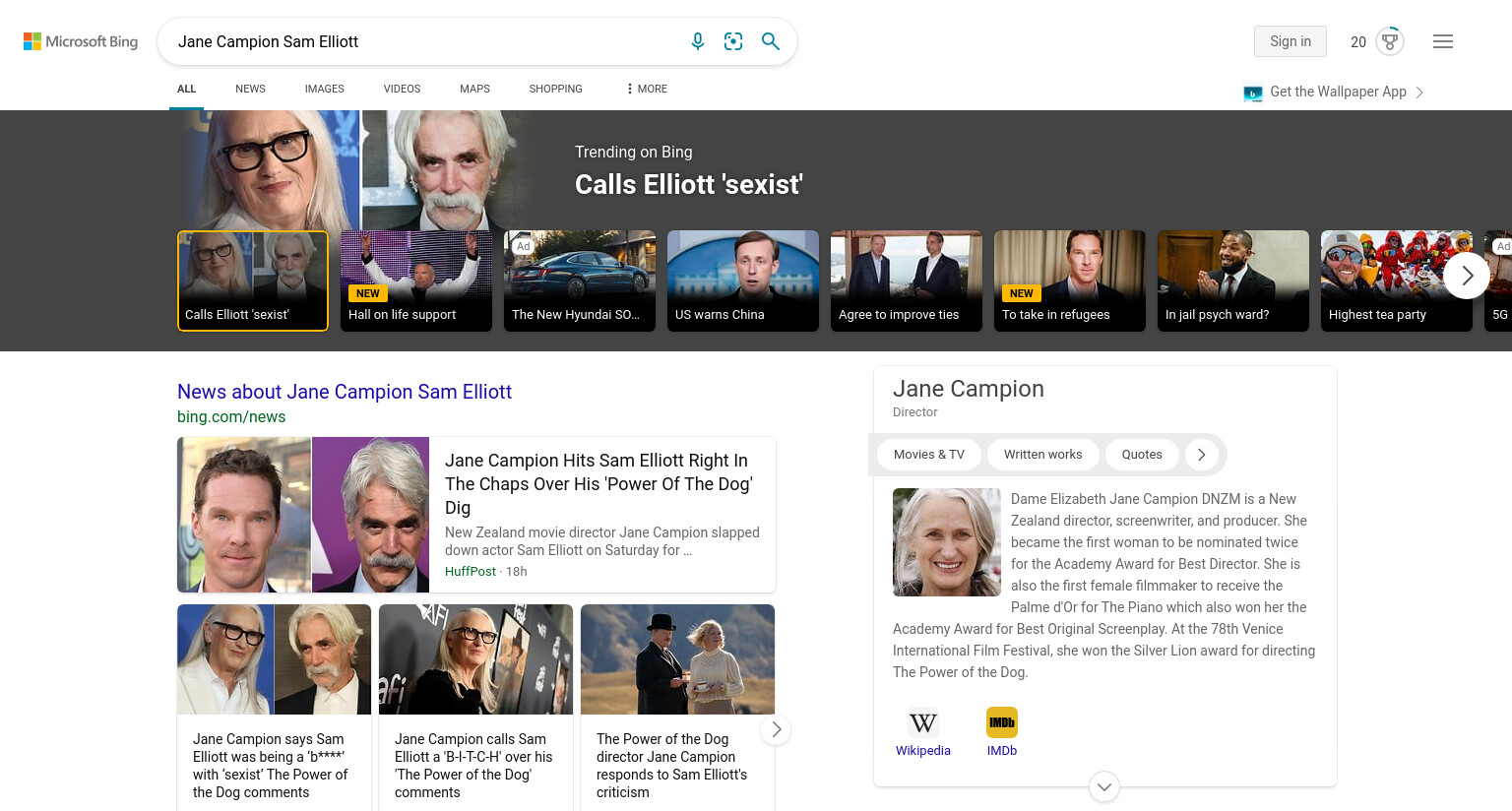1512x811 pixels.
Task: Click the bing.com/news link
Action: coord(231,416)
